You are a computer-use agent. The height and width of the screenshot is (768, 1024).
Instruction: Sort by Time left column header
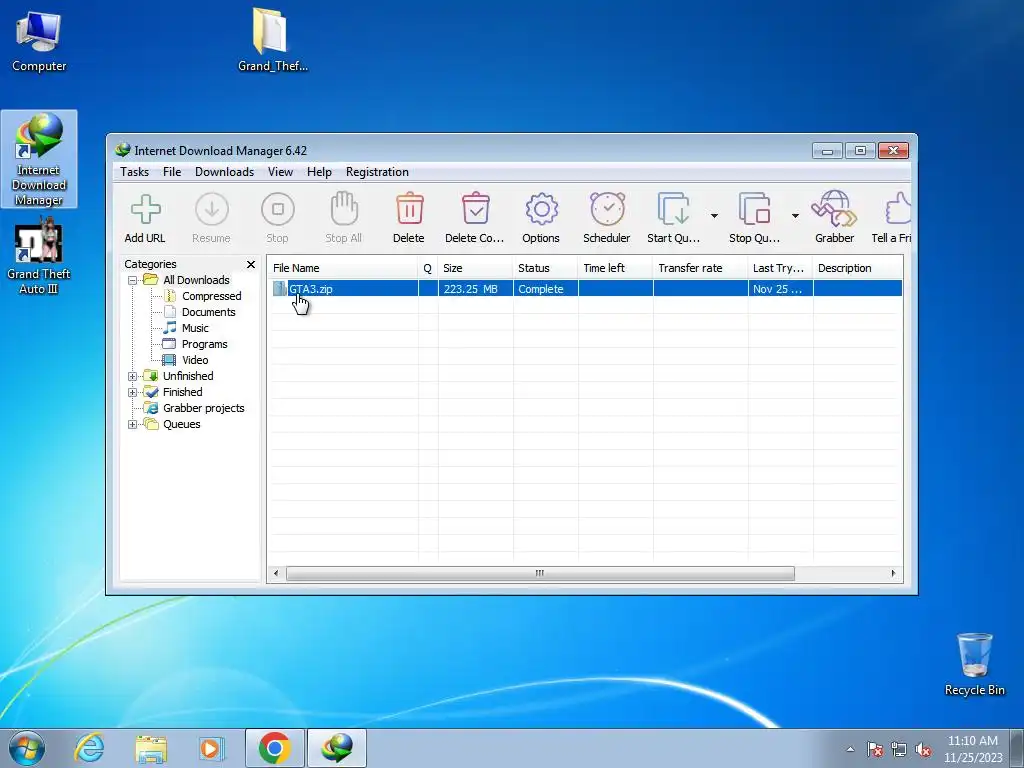pos(615,268)
